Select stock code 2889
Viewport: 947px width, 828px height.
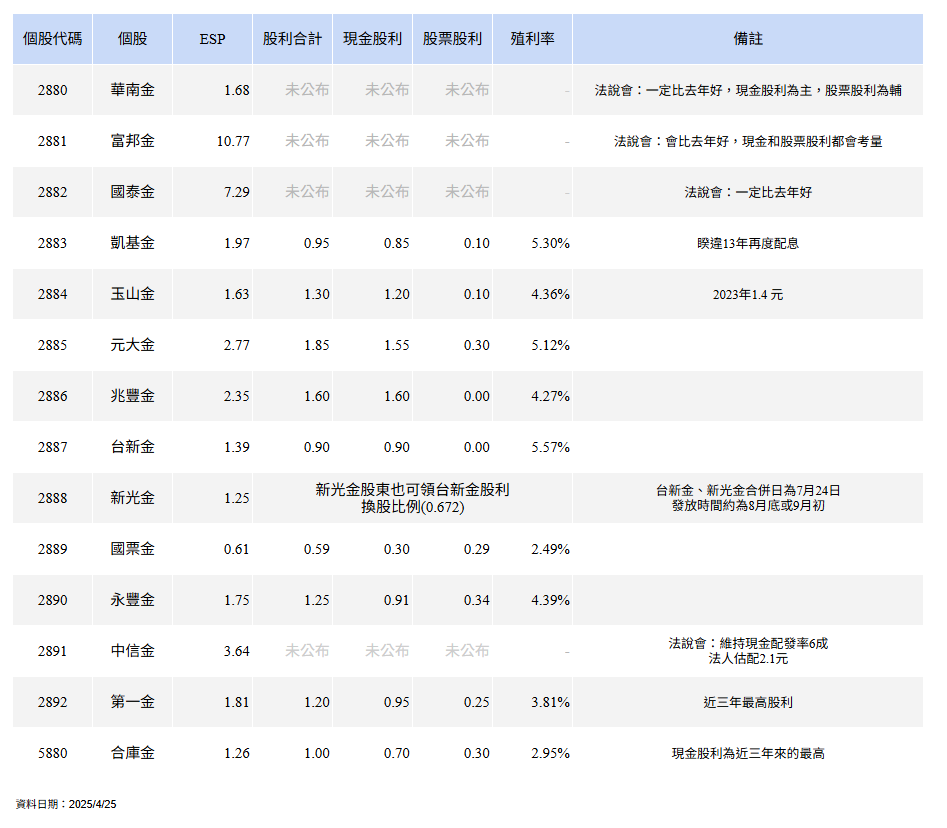pos(53,550)
